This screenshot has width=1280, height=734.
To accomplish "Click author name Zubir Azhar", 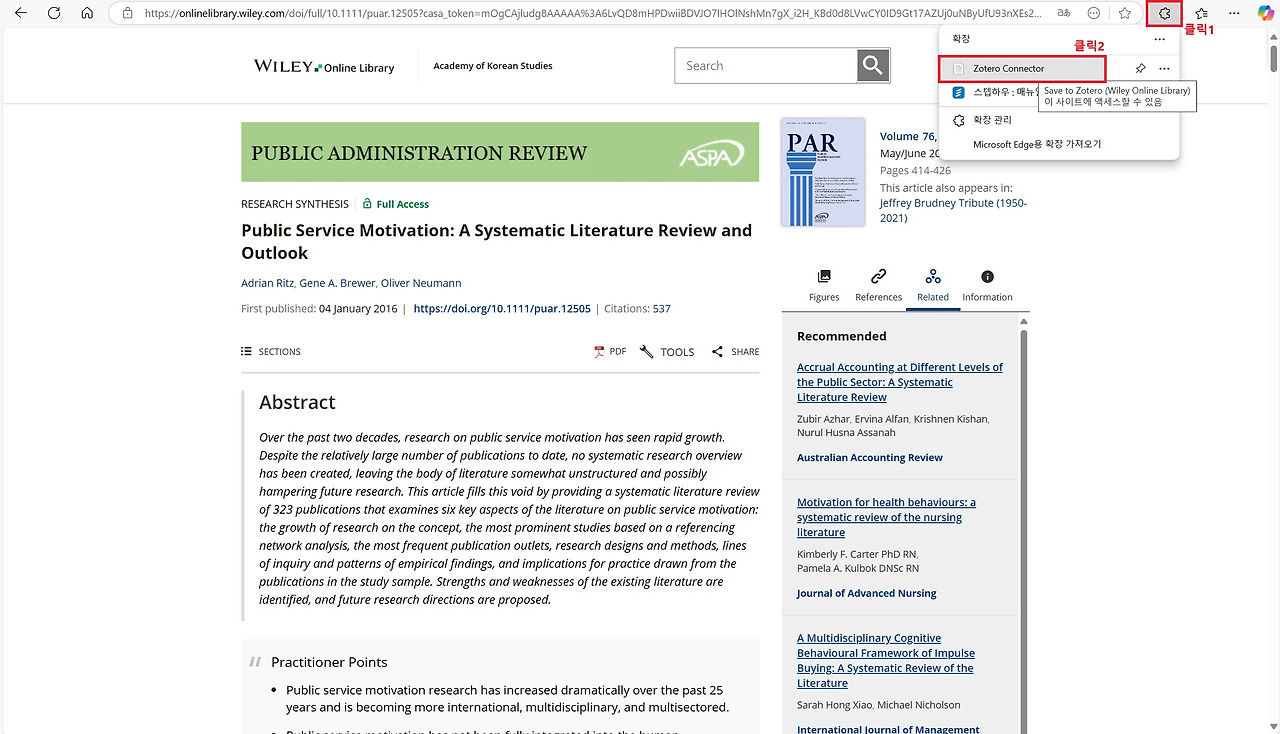I will click(823, 419).
